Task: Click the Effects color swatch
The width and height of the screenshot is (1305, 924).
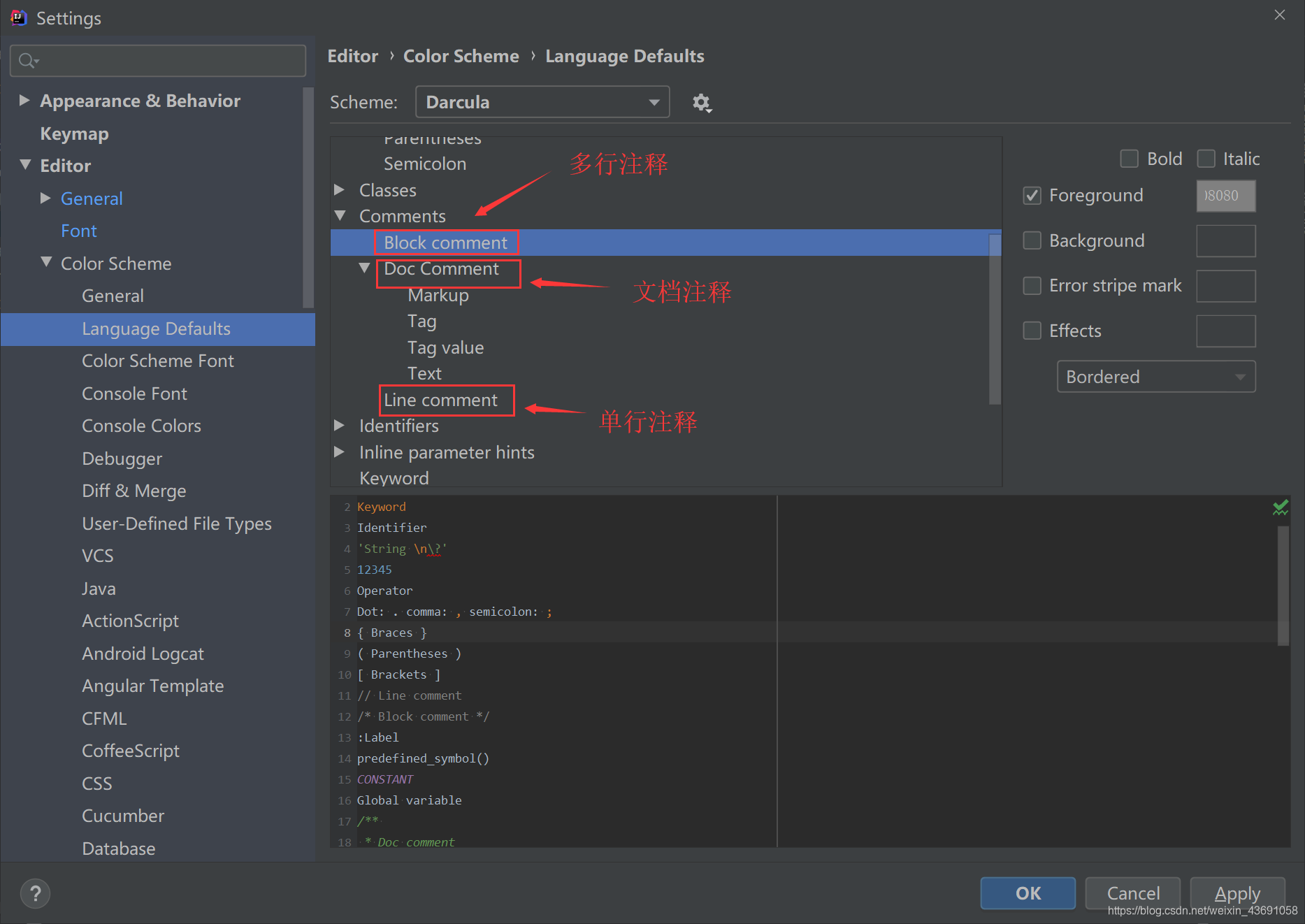Action: [x=1226, y=331]
